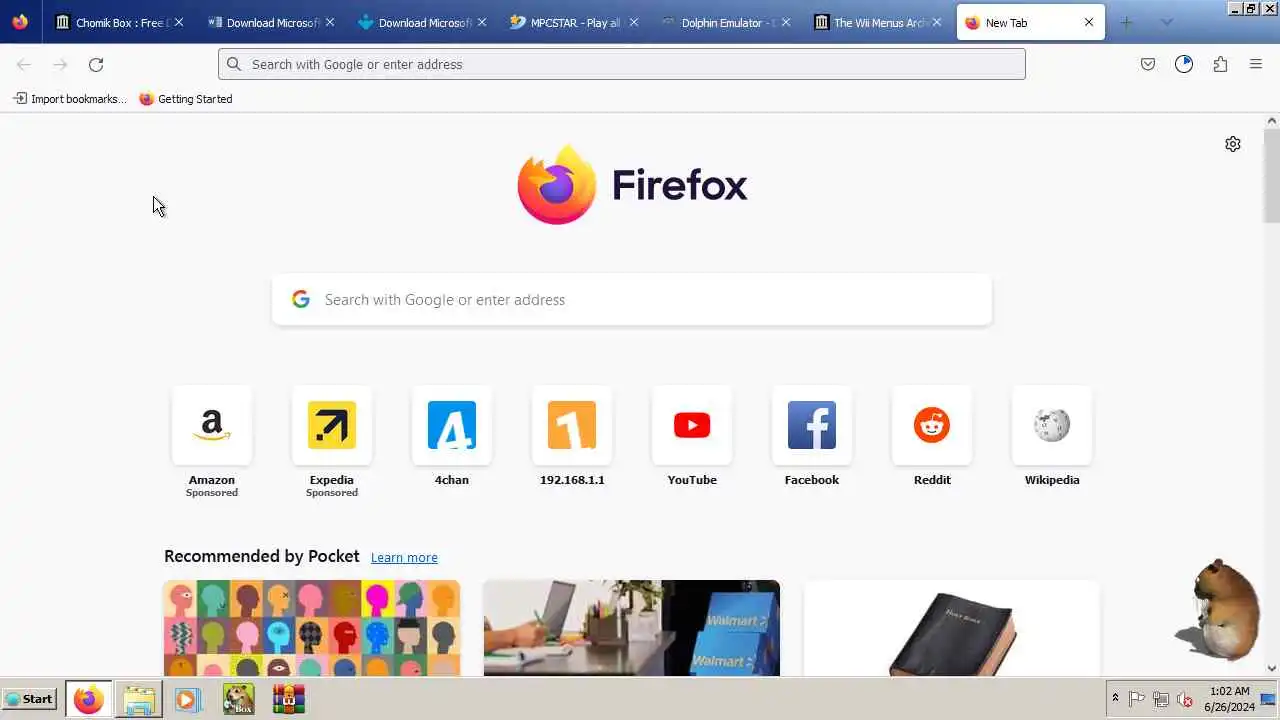Click the taskbar clock showing 1:02 AM
The image size is (1280, 720).
pyautogui.click(x=1229, y=699)
